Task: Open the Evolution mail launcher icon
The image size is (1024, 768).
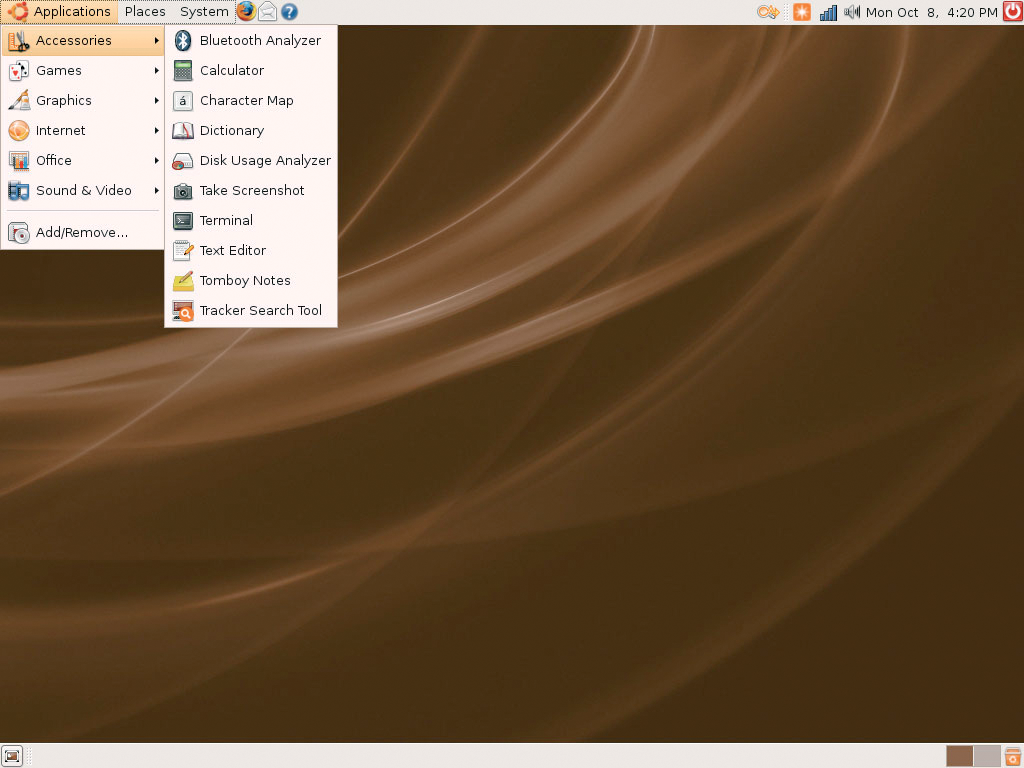Action: coord(268,11)
